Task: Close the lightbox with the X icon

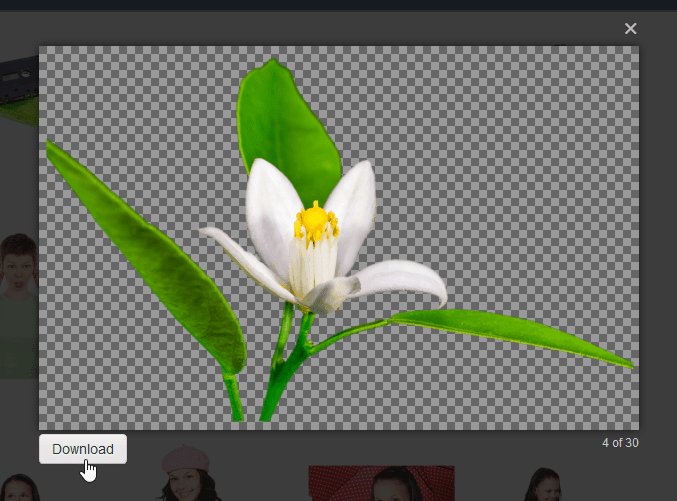Action: coord(630,29)
